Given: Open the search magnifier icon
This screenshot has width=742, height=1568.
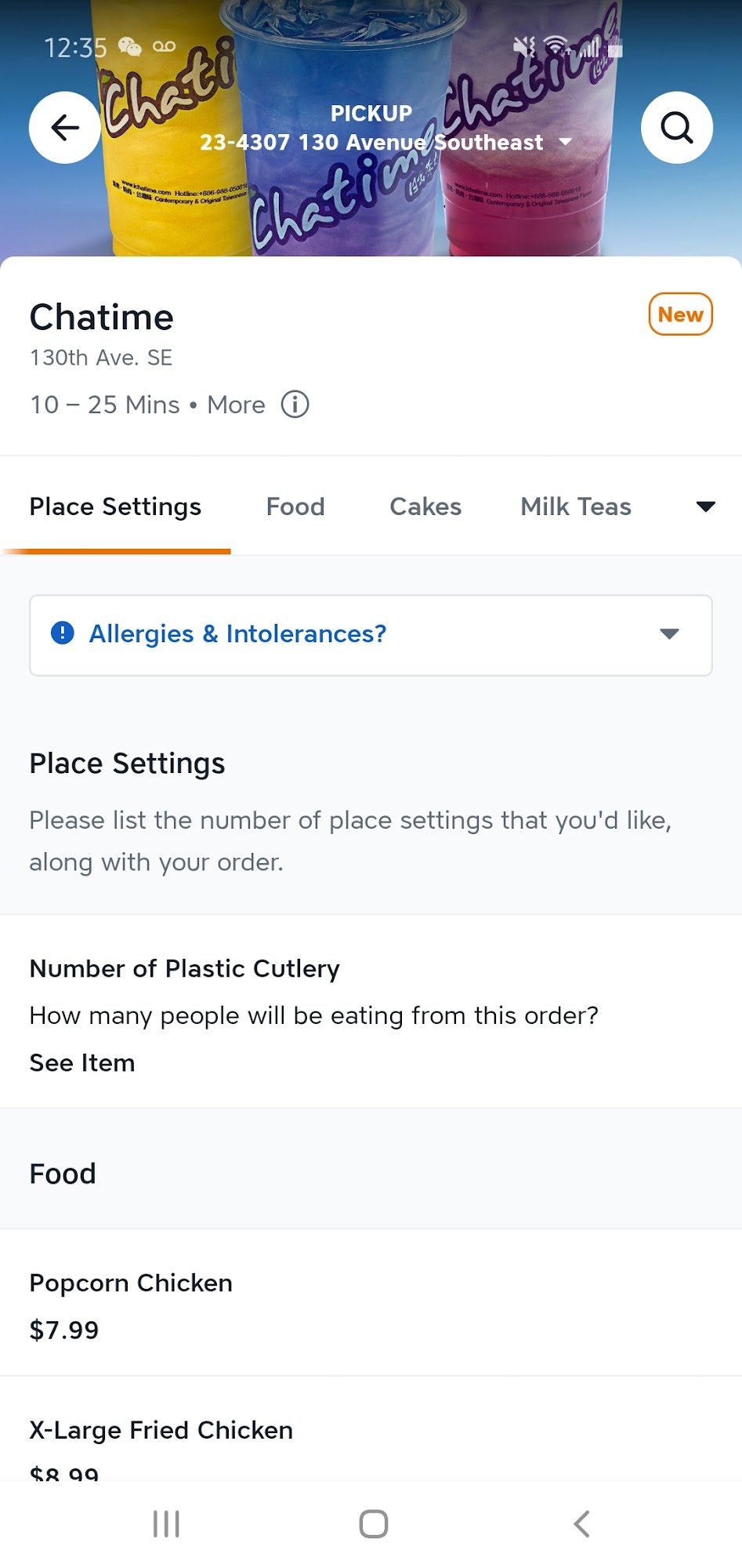Looking at the screenshot, I should tap(676, 127).
